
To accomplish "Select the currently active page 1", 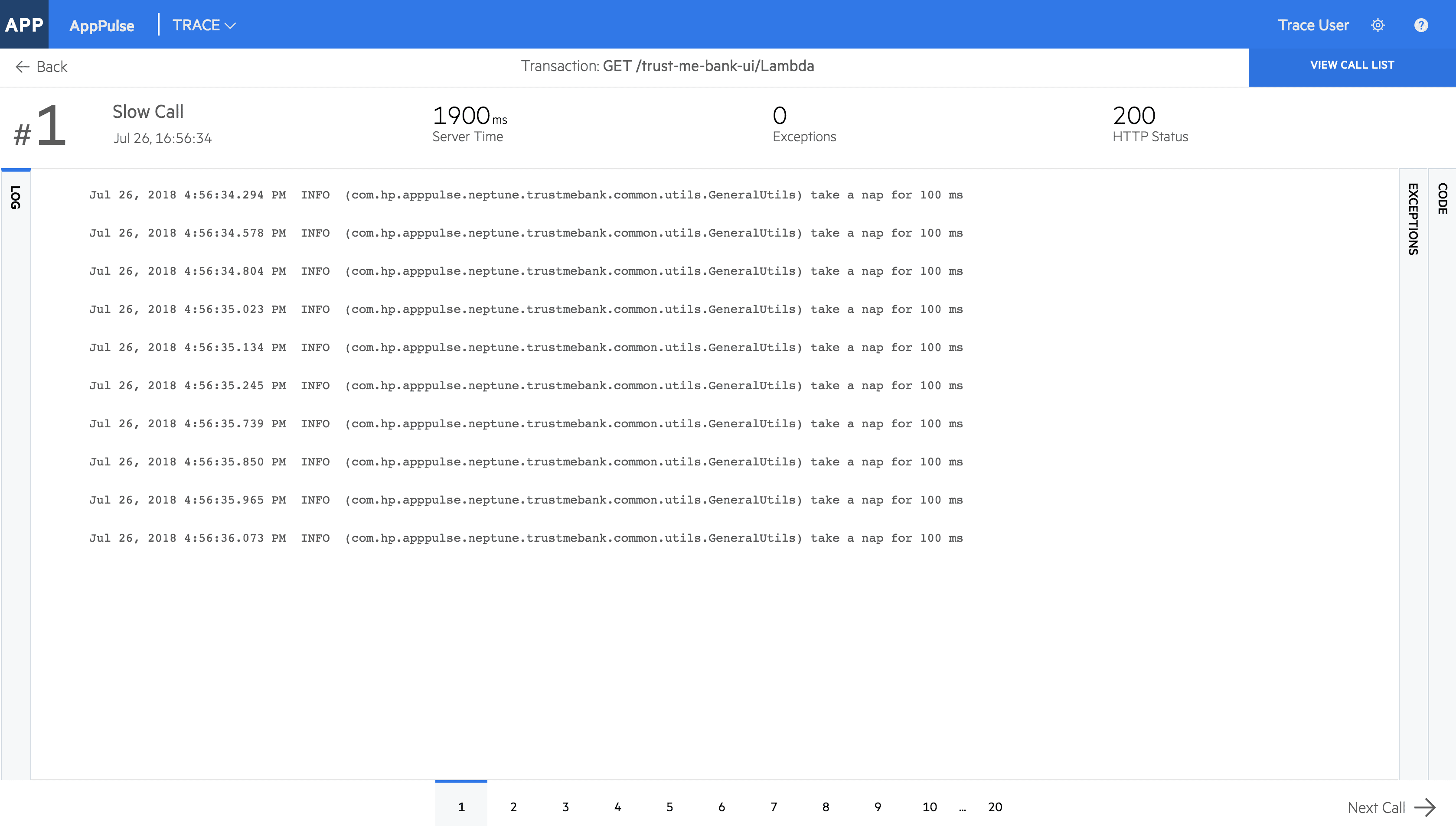I will (461, 806).
